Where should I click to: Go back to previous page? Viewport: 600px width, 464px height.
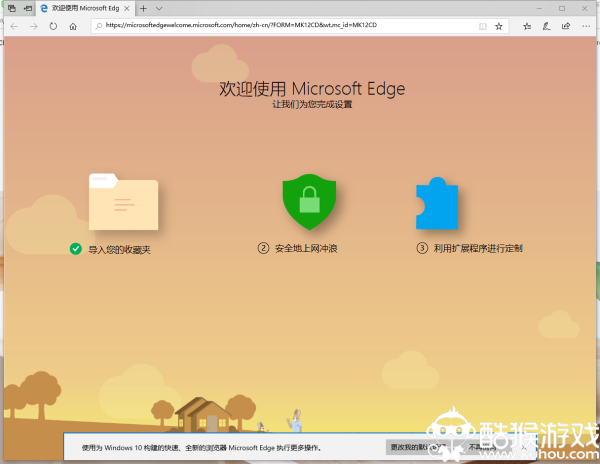pos(14,26)
